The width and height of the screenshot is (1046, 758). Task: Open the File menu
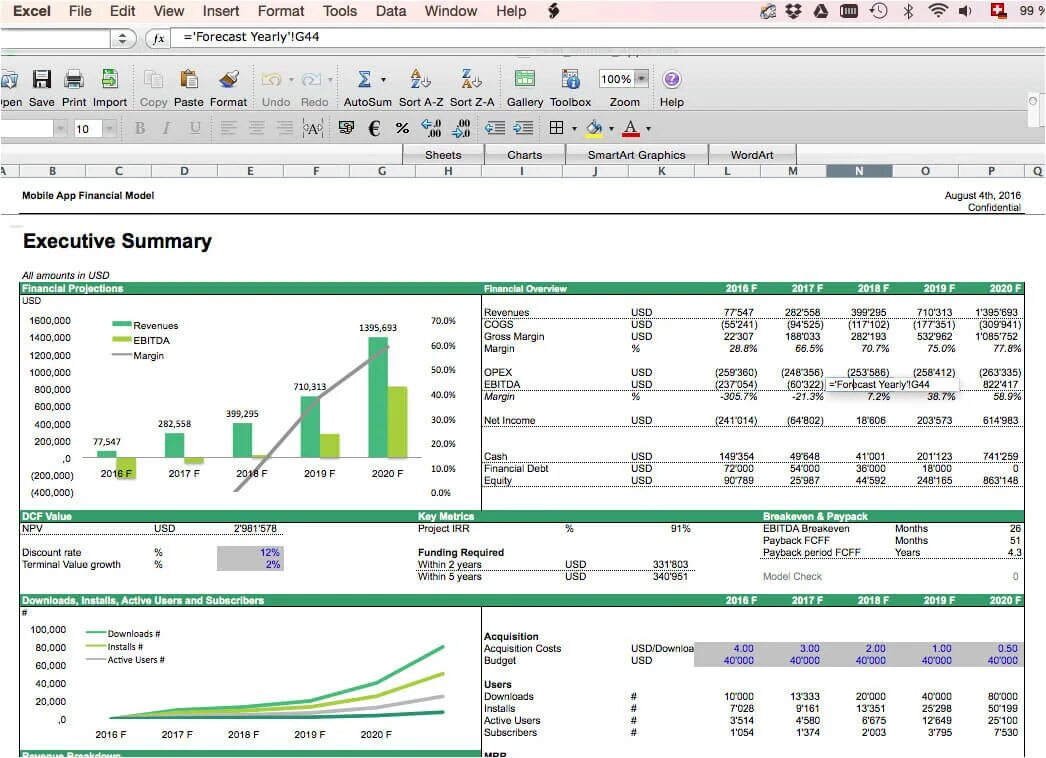click(80, 11)
